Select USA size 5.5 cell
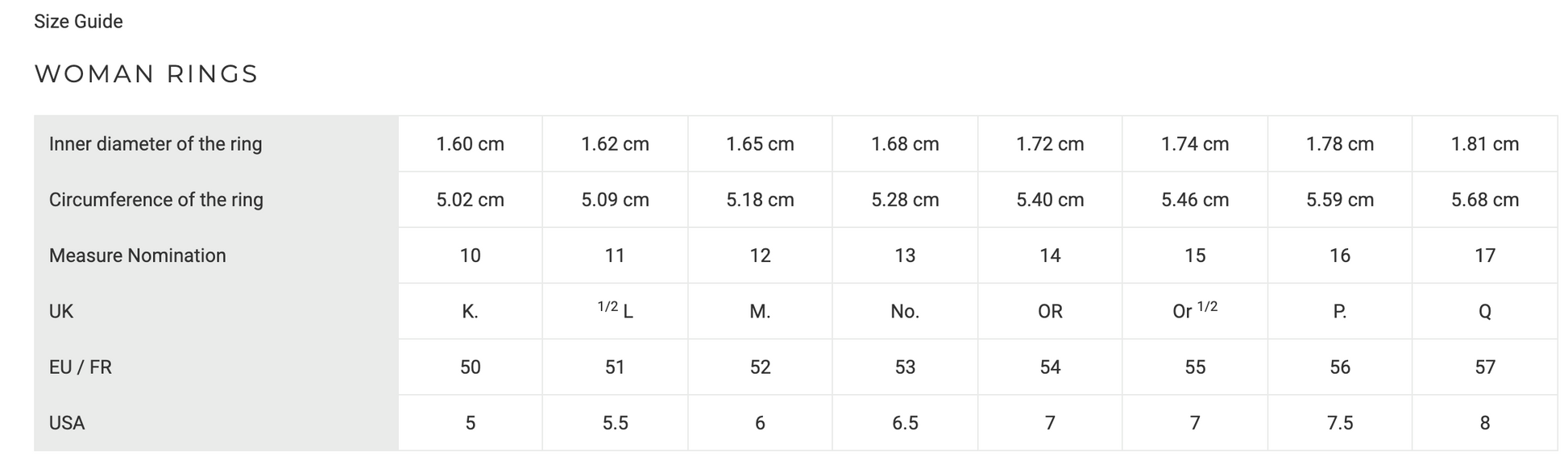The width and height of the screenshot is (1568, 473). pyautogui.click(x=615, y=423)
